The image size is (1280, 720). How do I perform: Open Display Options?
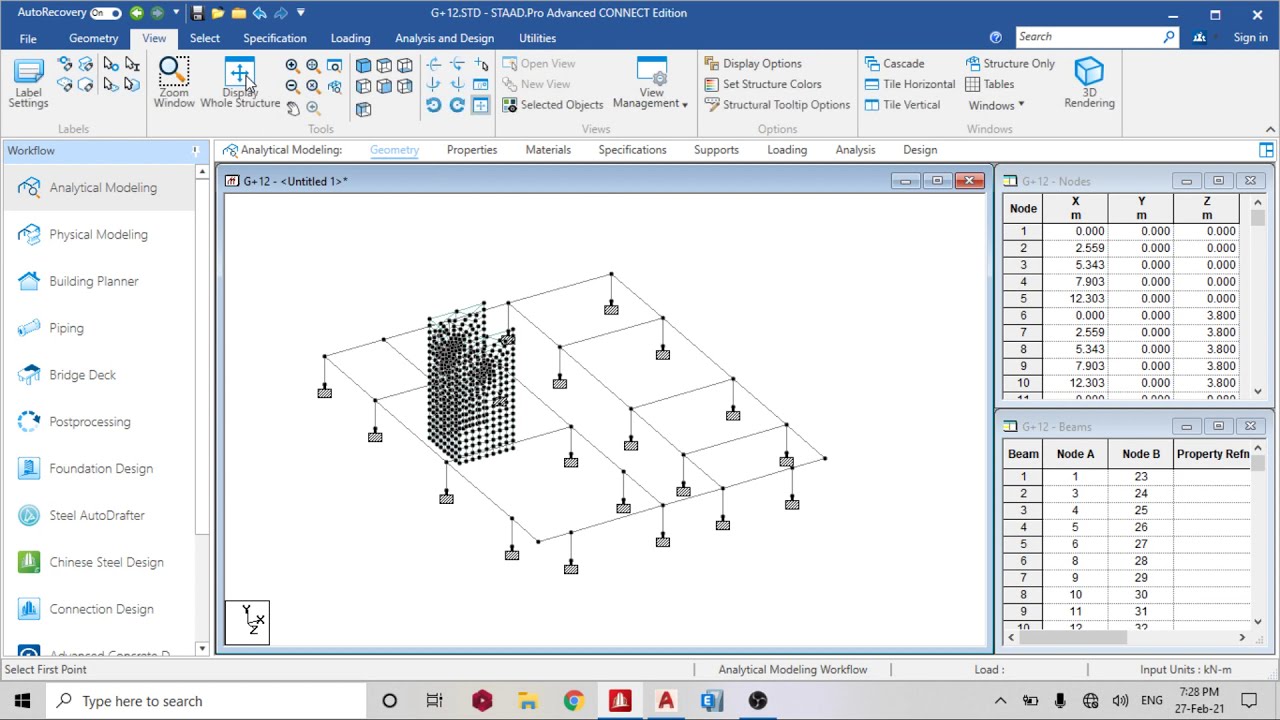pyautogui.click(x=752, y=63)
